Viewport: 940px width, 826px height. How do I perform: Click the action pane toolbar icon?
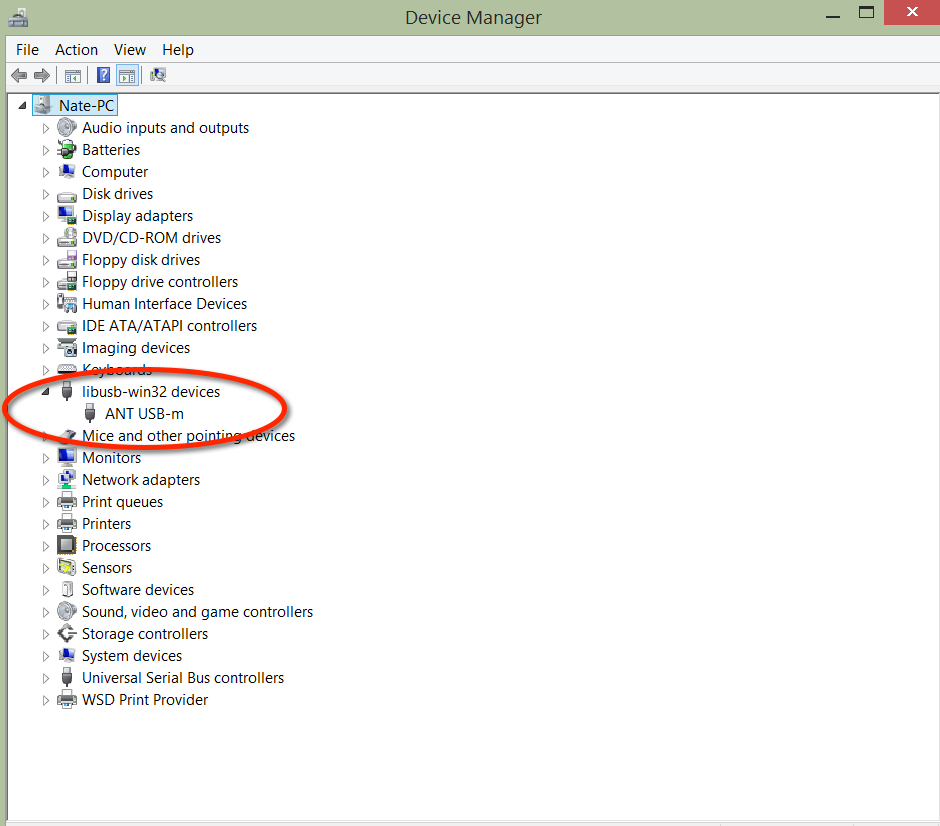point(127,76)
